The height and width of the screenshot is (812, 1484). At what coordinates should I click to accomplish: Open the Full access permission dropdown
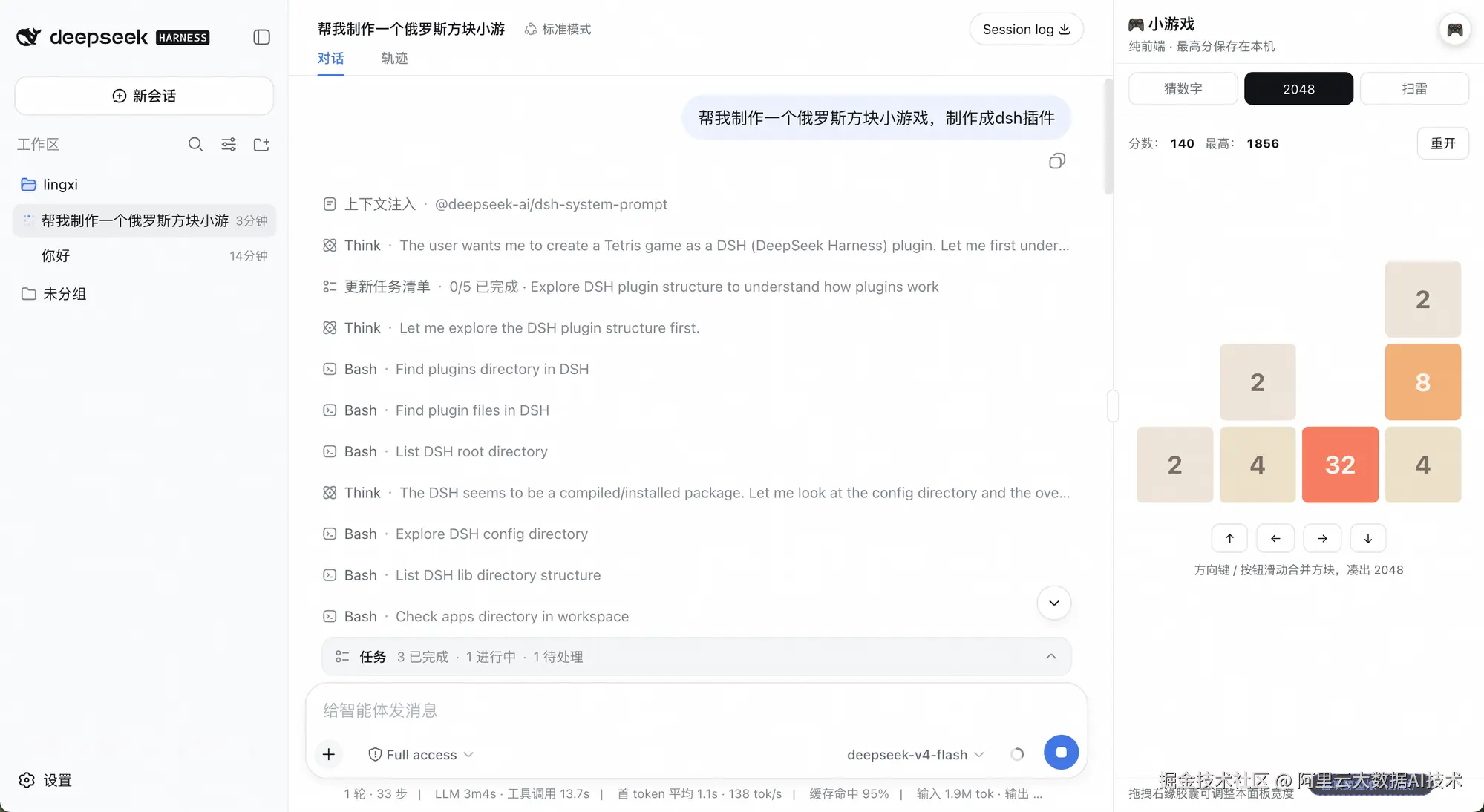click(421, 754)
